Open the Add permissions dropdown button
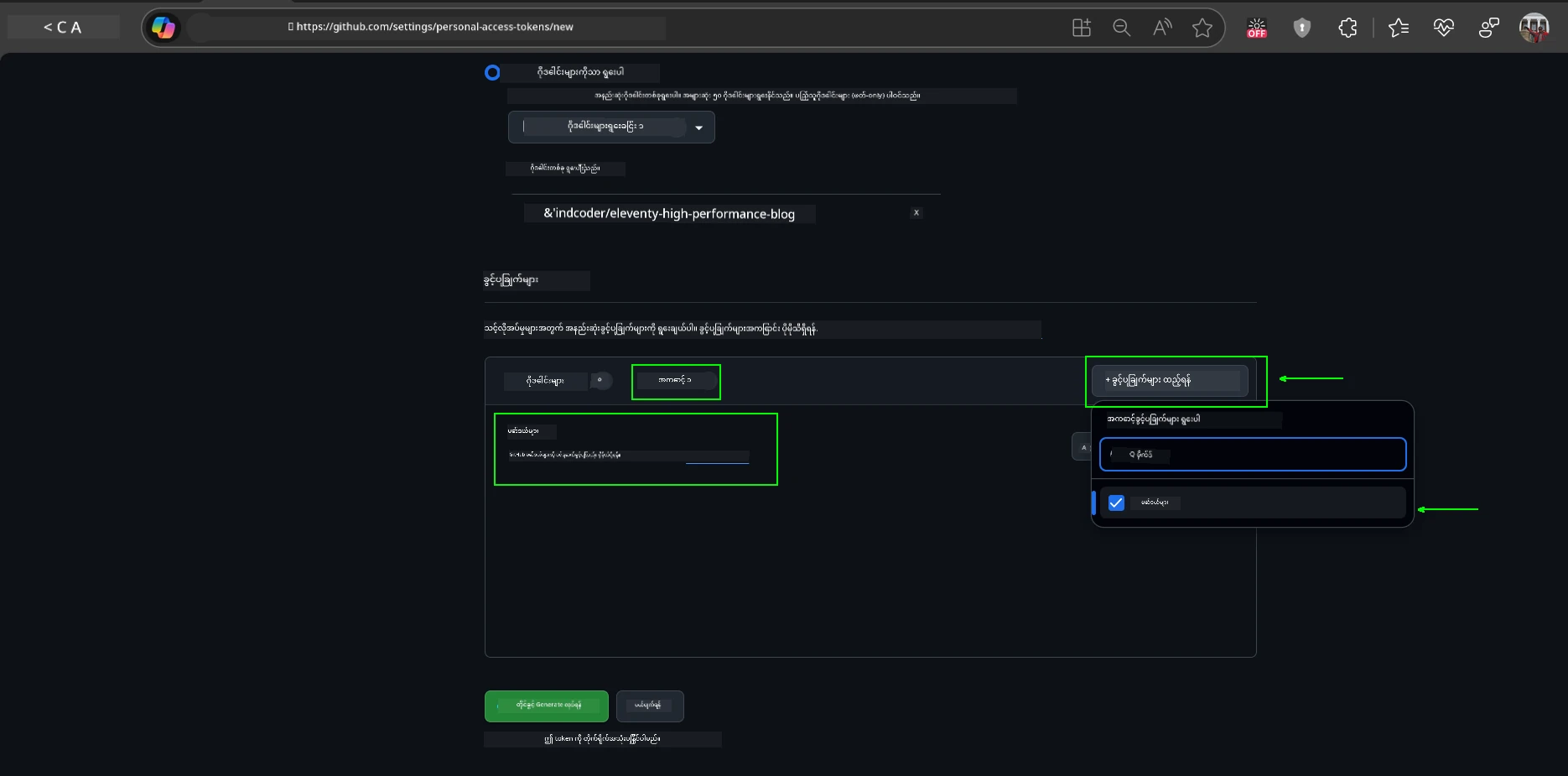Screen dimensions: 1568x776 click(1170, 380)
